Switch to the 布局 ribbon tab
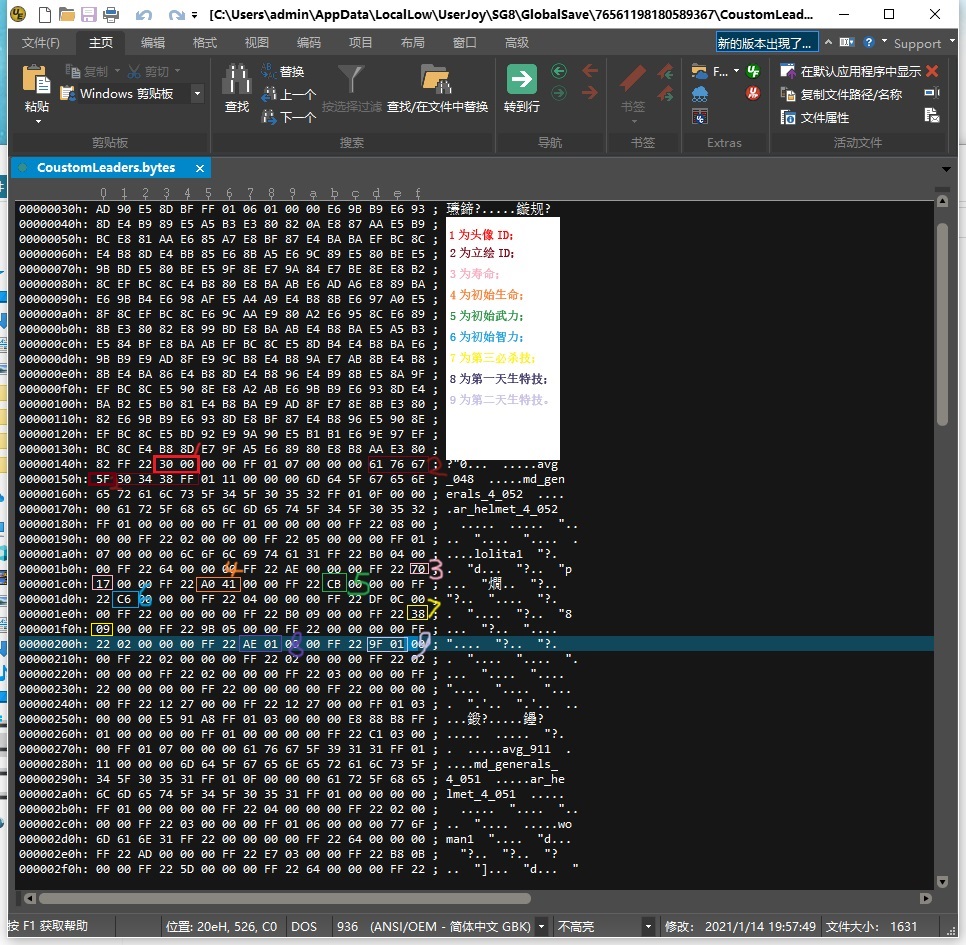This screenshot has width=966, height=945. click(413, 43)
